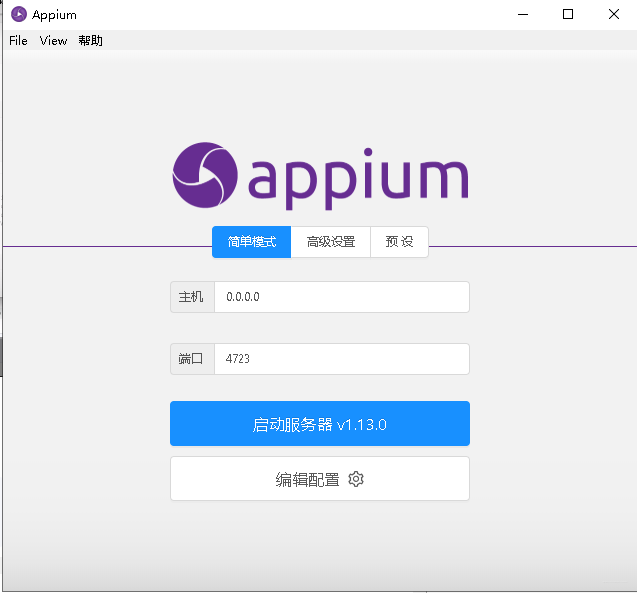Screen dimensions: 637x593
Task: Minimize the Appium window
Action: pos(523,15)
